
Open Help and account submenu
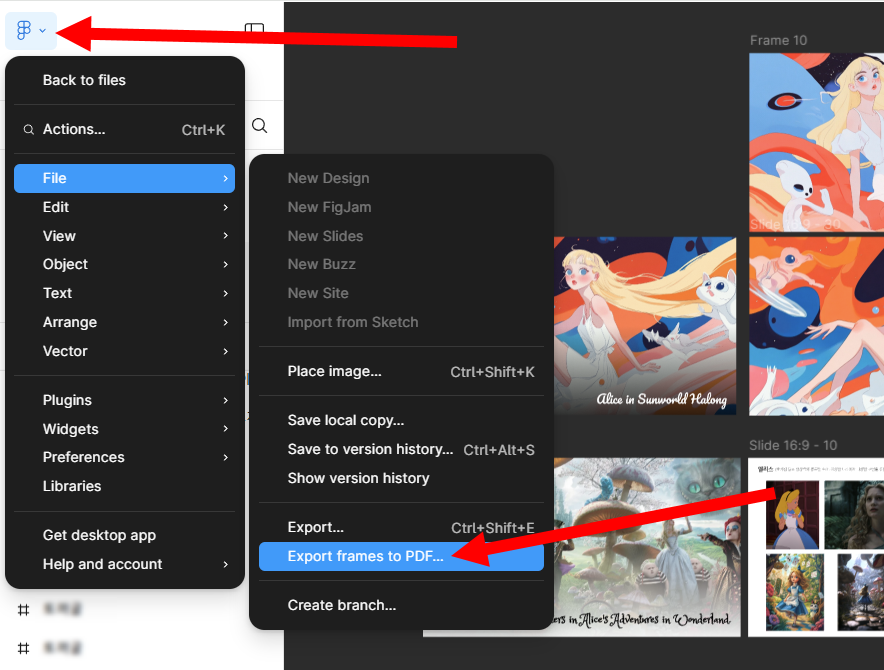coord(124,564)
